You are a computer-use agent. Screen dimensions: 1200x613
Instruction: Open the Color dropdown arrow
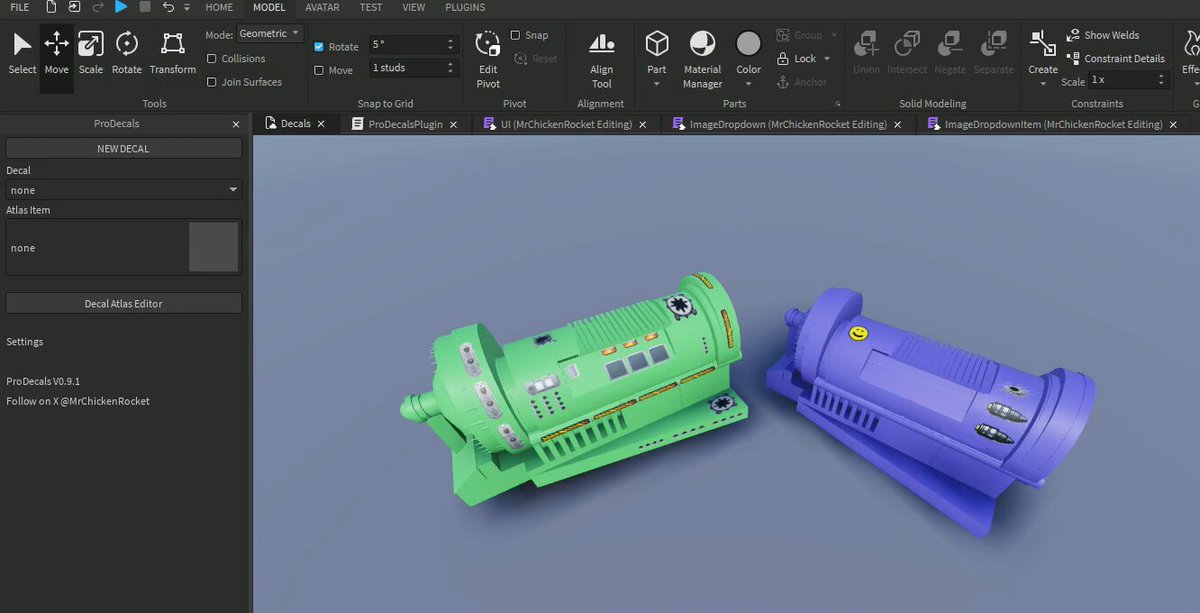748,84
